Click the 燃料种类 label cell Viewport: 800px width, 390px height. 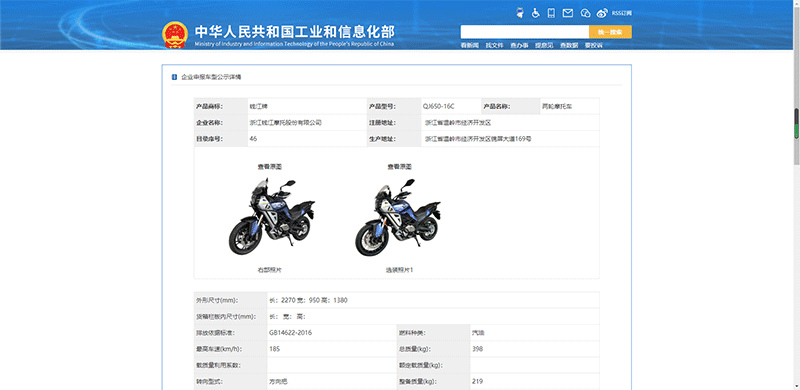(434, 333)
